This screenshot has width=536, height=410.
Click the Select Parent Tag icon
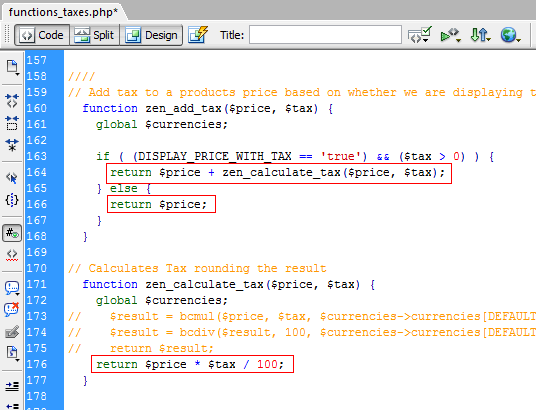12,177
